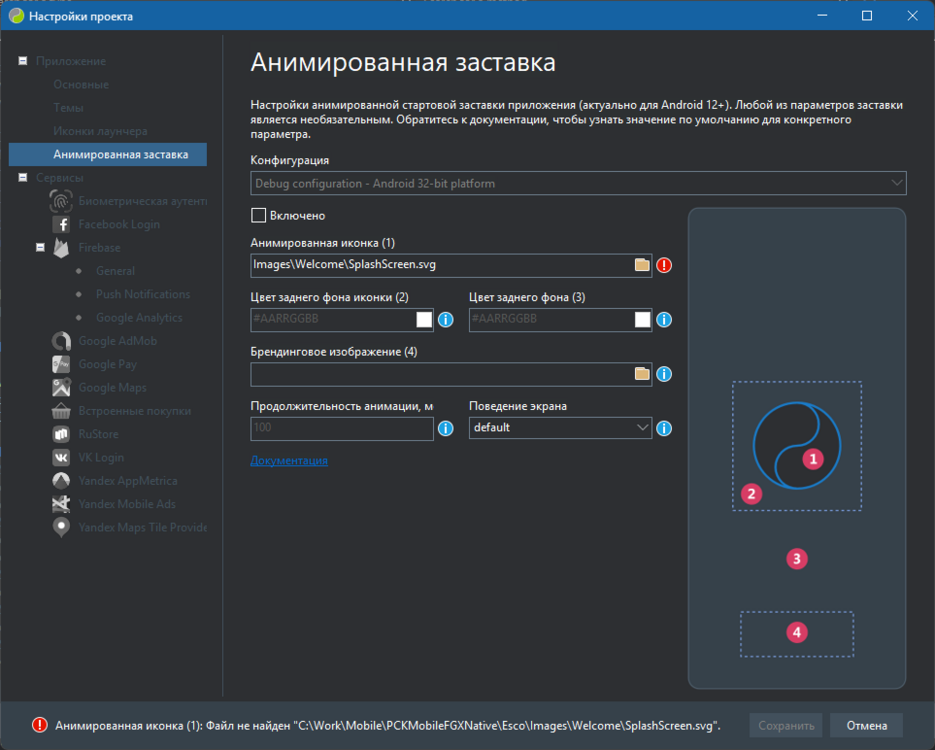The height and width of the screenshot is (750, 935).
Task: Click the Yandex AppMetrica label
Action: click(128, 481)
